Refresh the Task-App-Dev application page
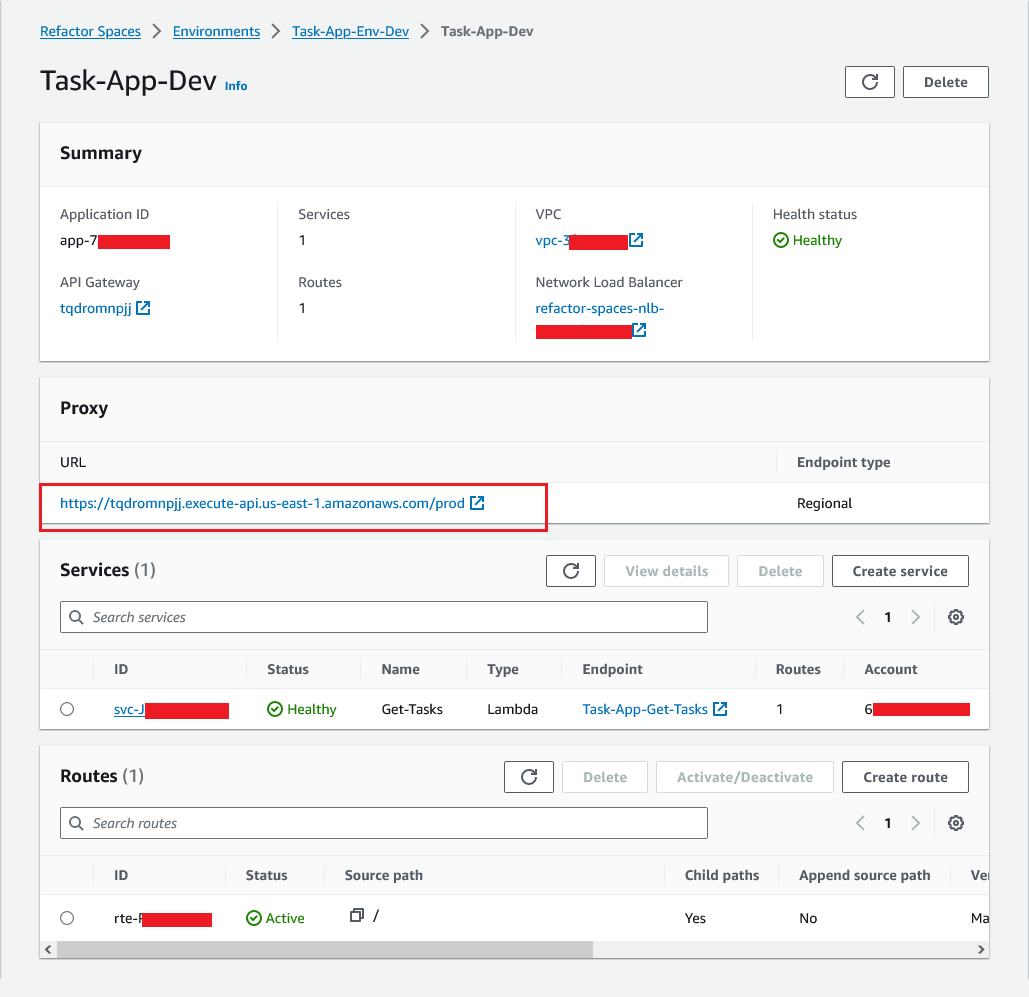The width and height of the screenshot is (1029, 997). click(870, 82)
